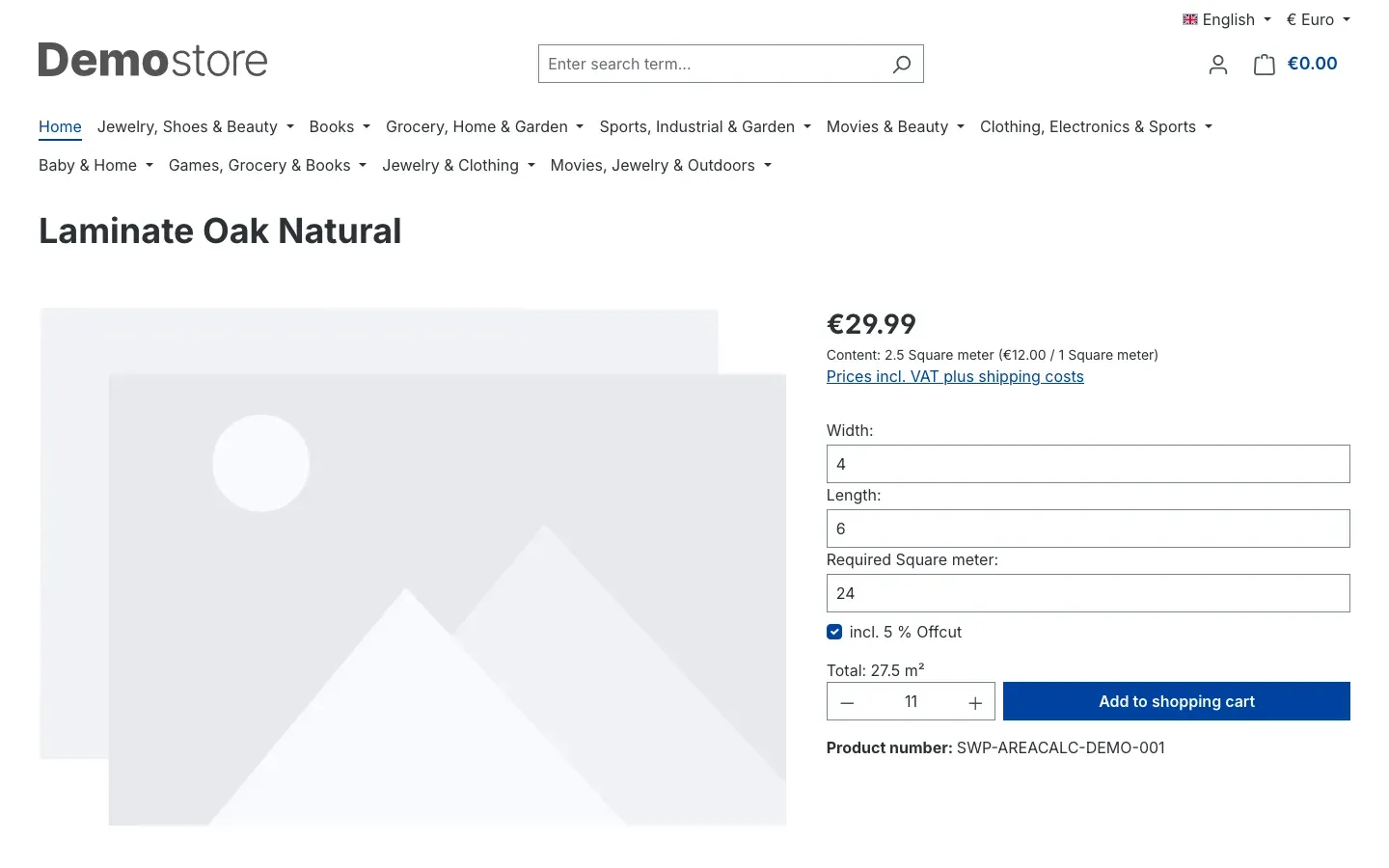
Task: Click the Width input field
Action: [x=1088, y=464]
